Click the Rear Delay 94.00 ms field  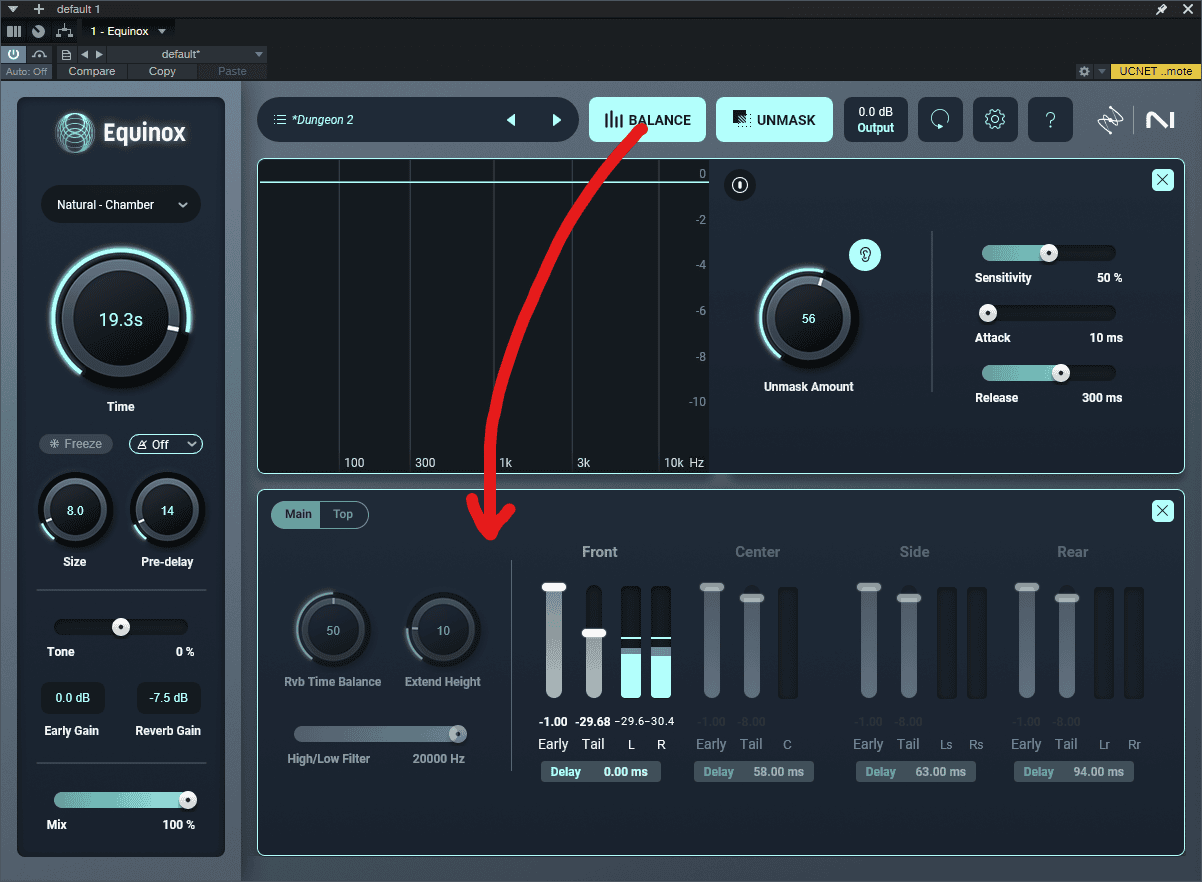[x=1074, y=772]
